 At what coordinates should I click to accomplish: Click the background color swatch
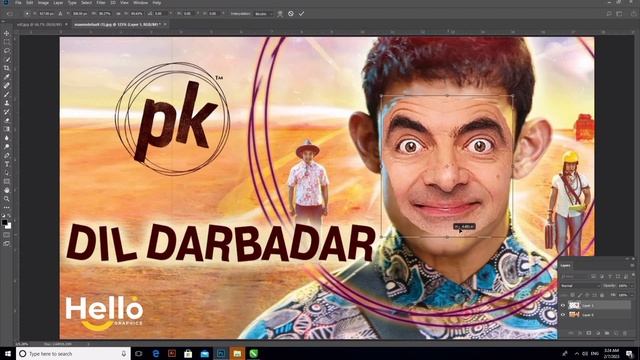pos(9,226)
